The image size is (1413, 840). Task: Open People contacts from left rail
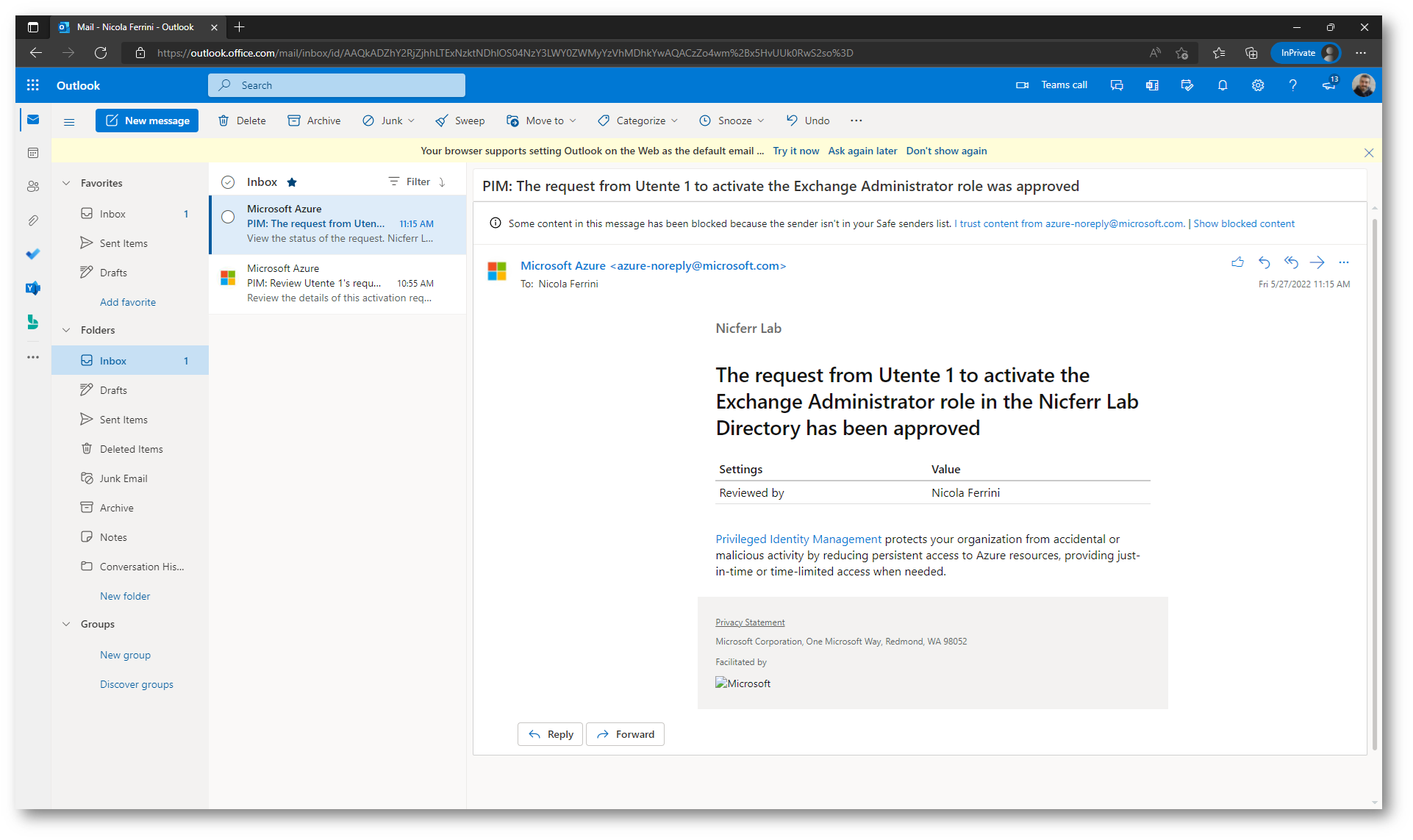point(33,187)
